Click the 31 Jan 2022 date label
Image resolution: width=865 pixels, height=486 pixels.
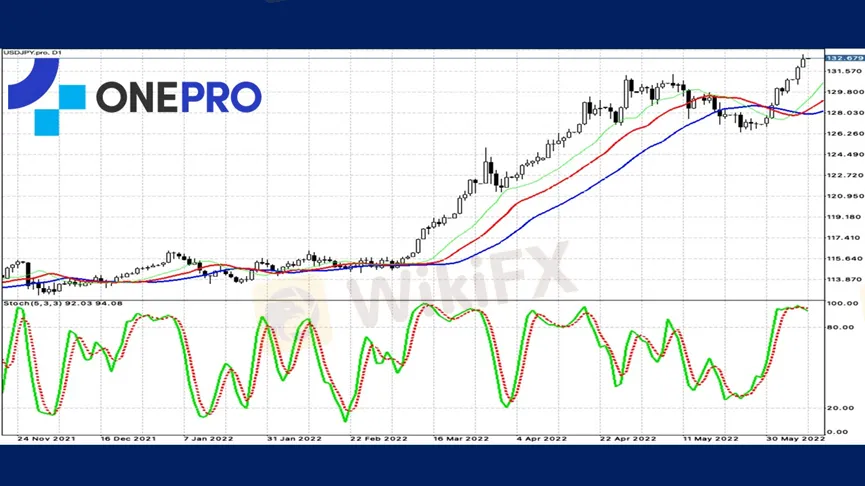(294, 439)
